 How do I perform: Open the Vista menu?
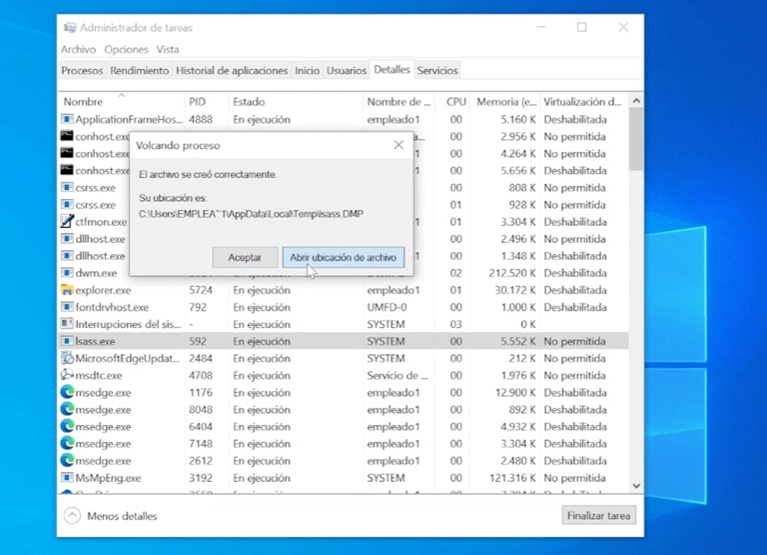[168, 49]
